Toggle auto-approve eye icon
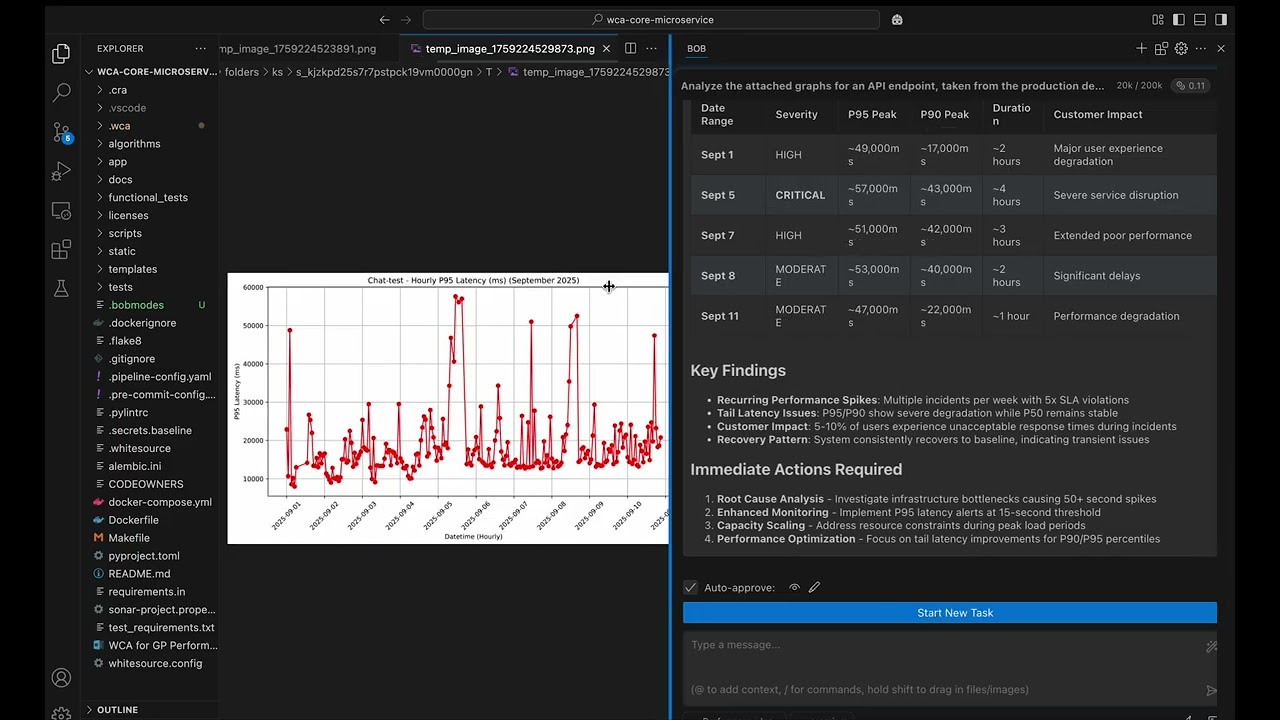 click(x=794, y=588)
